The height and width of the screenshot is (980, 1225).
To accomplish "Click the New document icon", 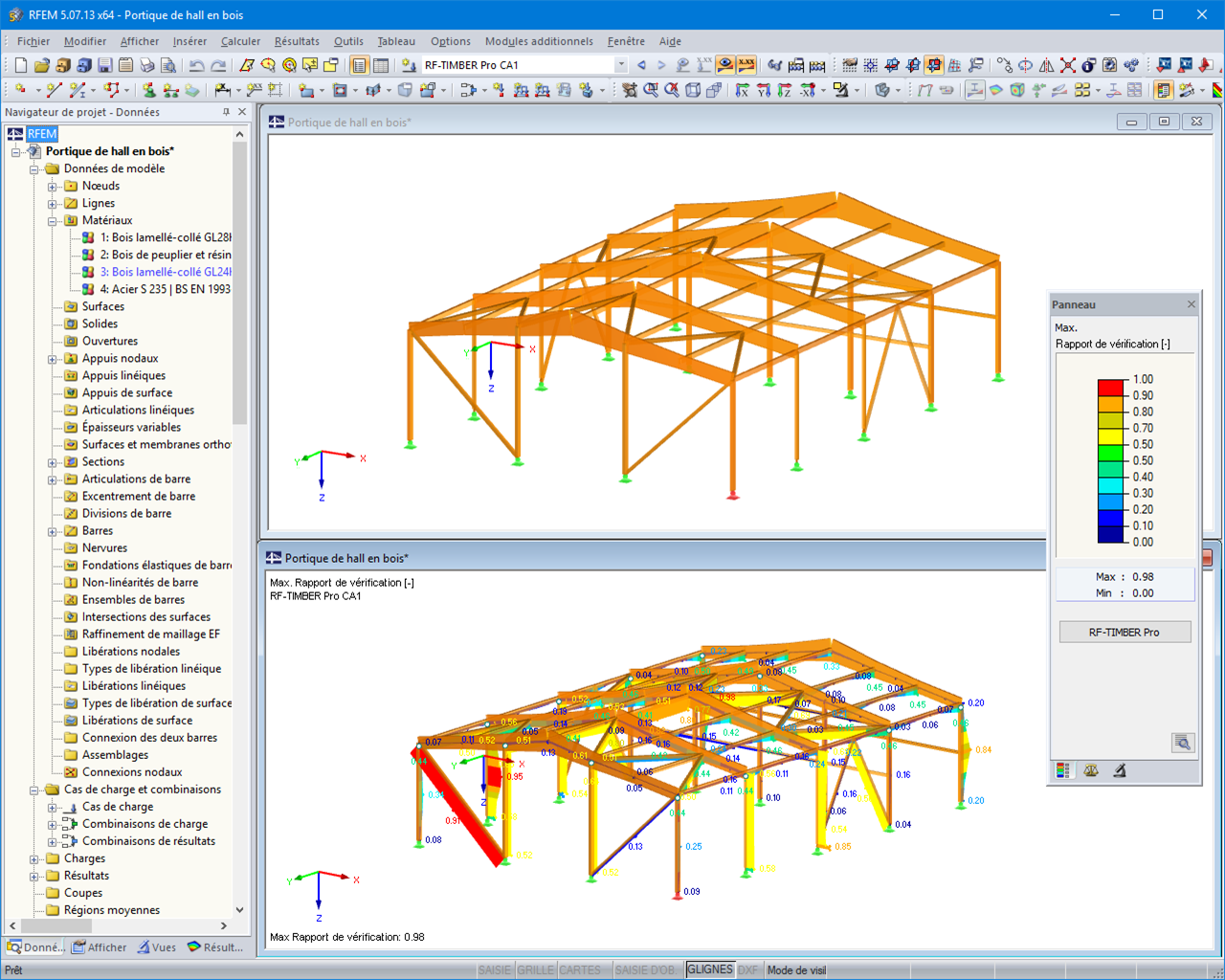I will 20,65.
